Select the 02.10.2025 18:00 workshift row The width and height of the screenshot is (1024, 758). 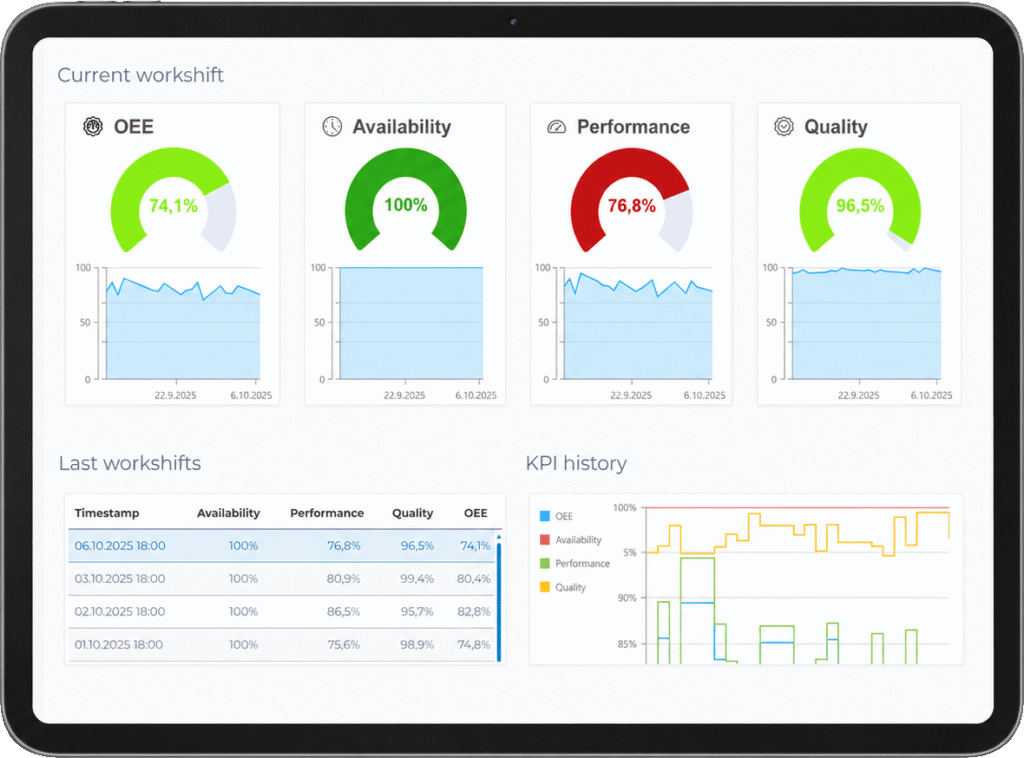[281, 612]
